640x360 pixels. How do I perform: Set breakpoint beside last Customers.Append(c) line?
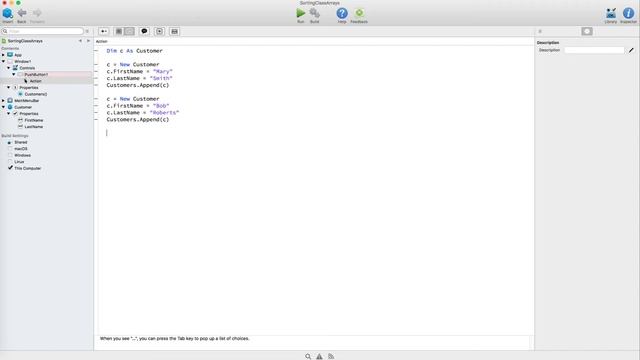[96, 119]
